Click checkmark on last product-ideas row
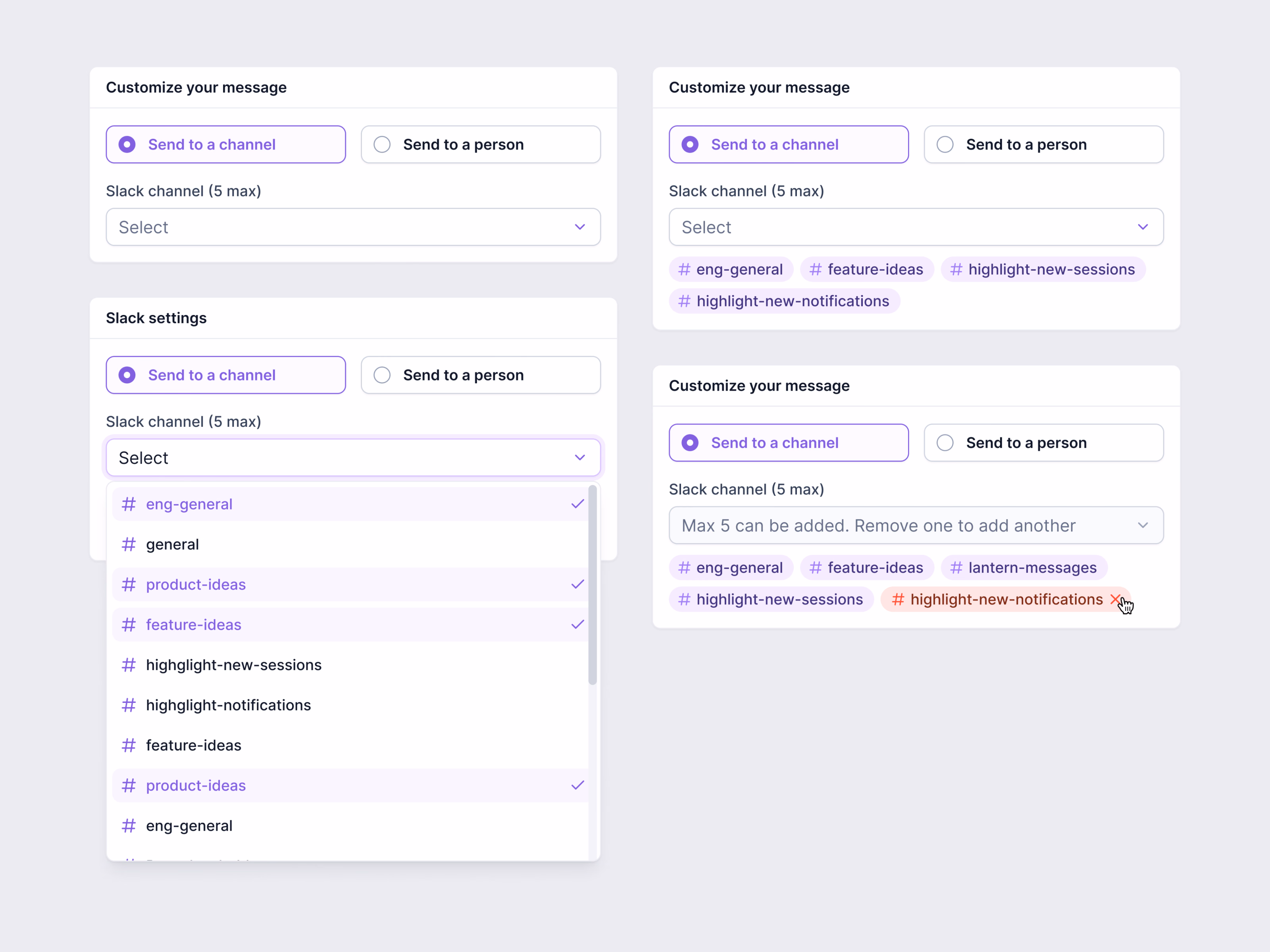This screenshot has height=952, width=1270. tap(577, 785)
